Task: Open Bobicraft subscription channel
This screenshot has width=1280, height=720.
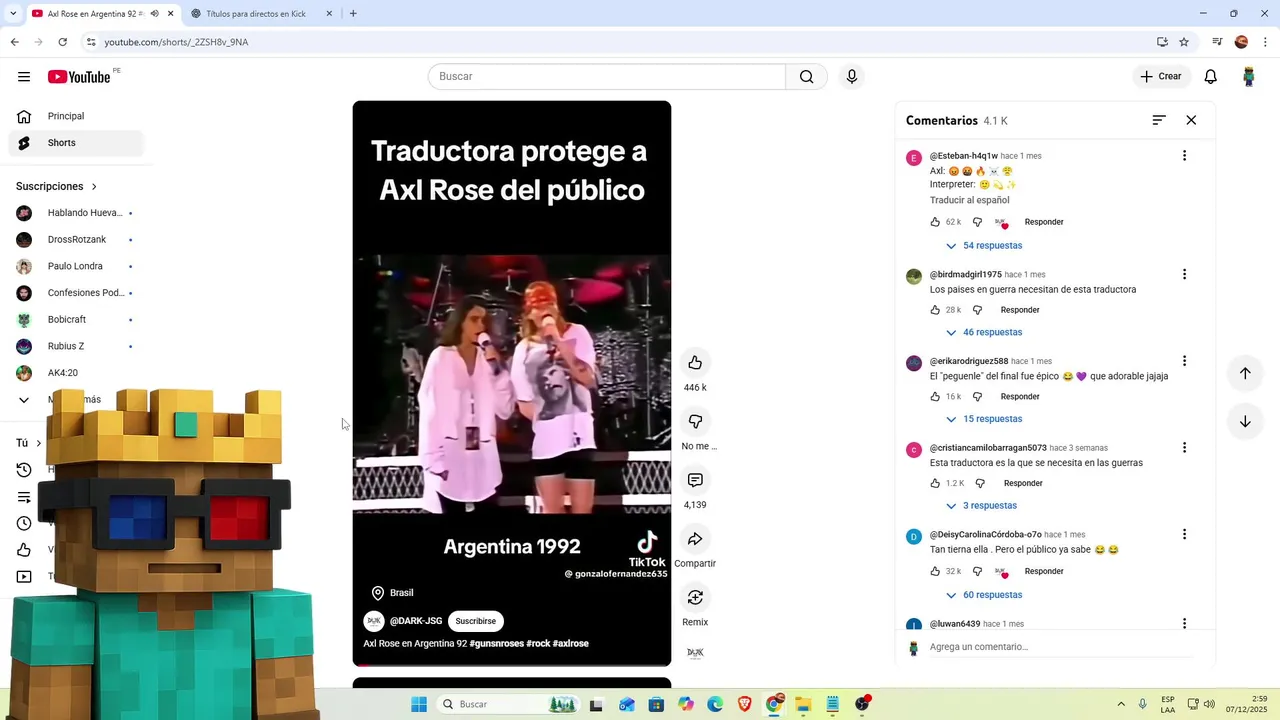Action: pyautogui.click(x=76, y=320)
